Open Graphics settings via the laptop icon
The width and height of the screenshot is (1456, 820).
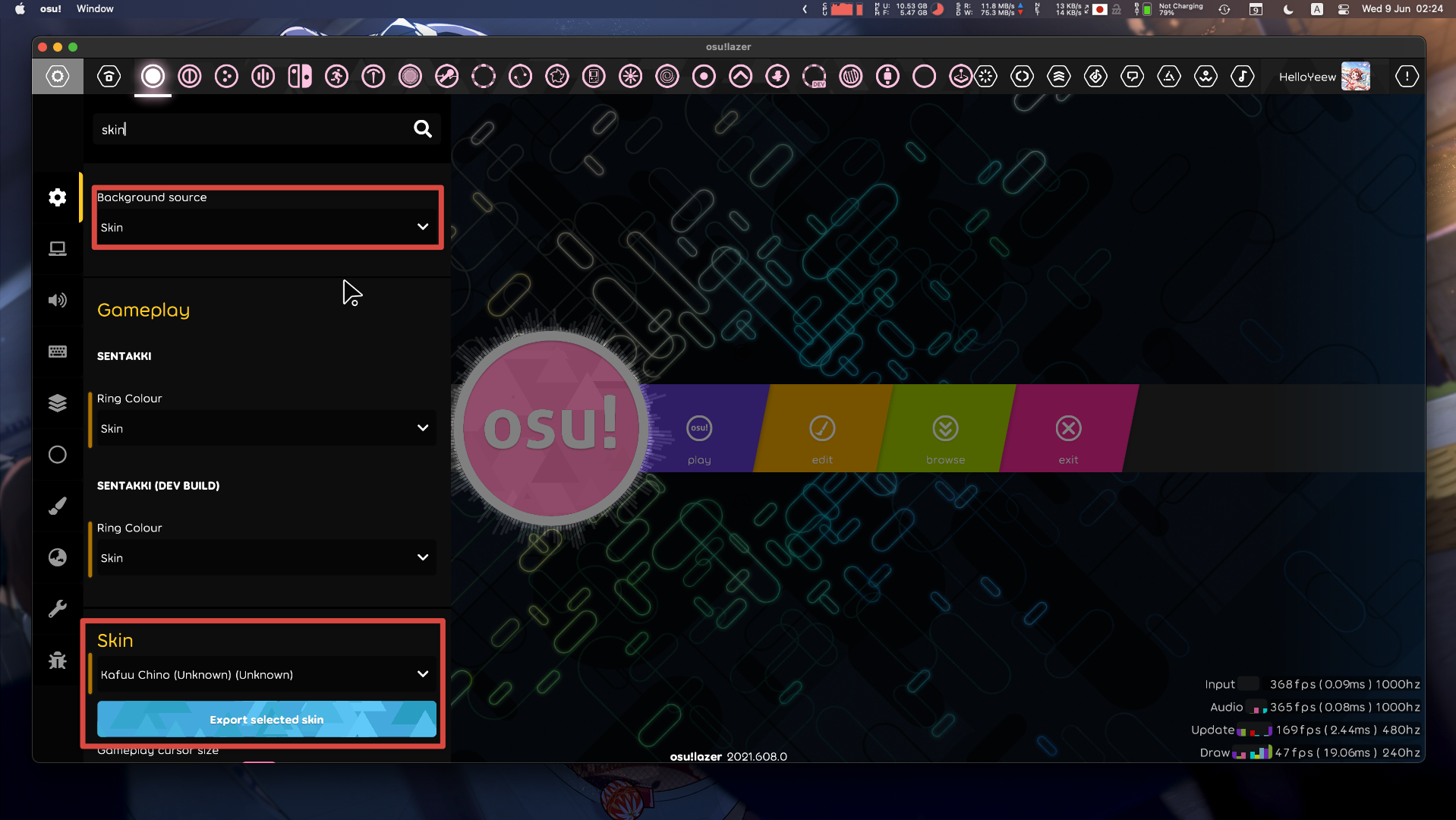[58, 248]
